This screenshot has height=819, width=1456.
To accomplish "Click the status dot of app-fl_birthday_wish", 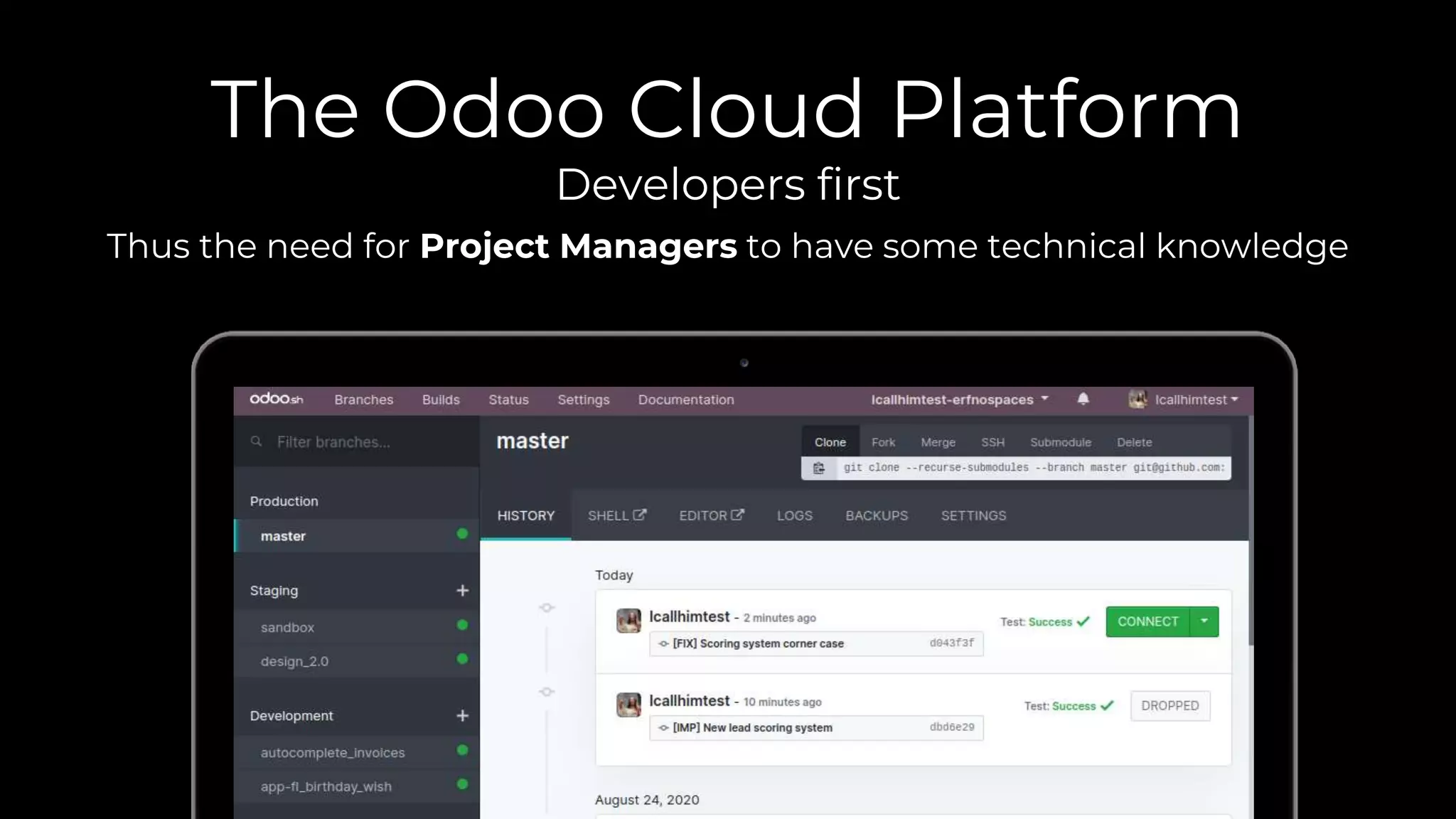I will coord(462,784).
